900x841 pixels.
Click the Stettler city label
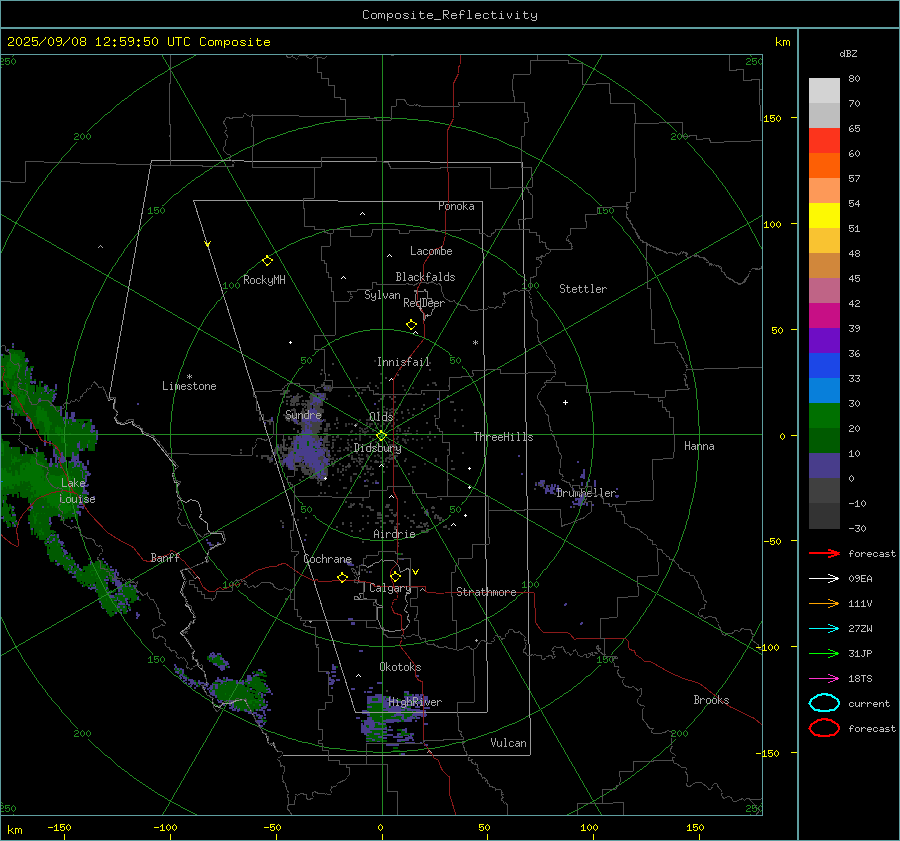point(583,289)
